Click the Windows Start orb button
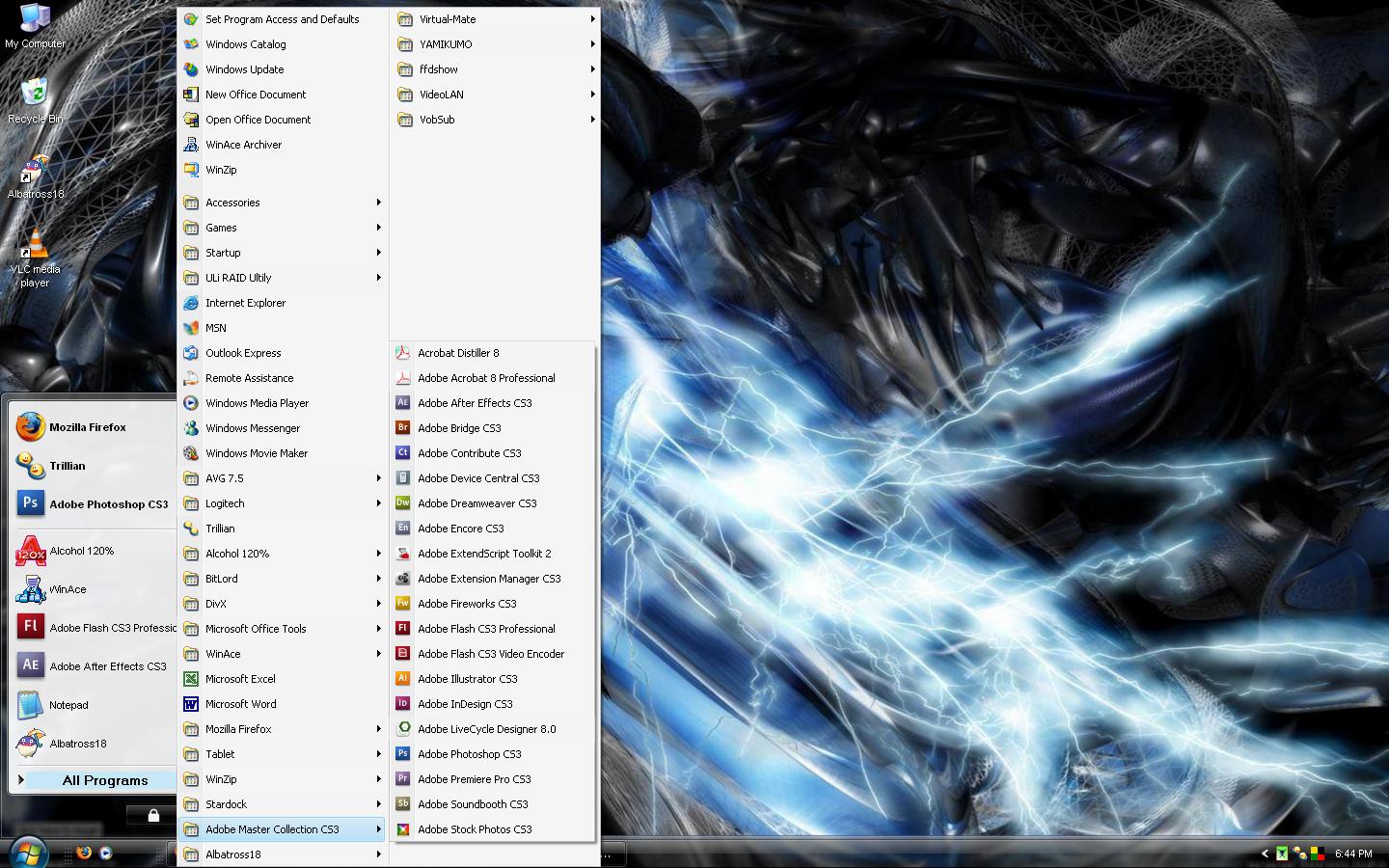 pos(27,854)
